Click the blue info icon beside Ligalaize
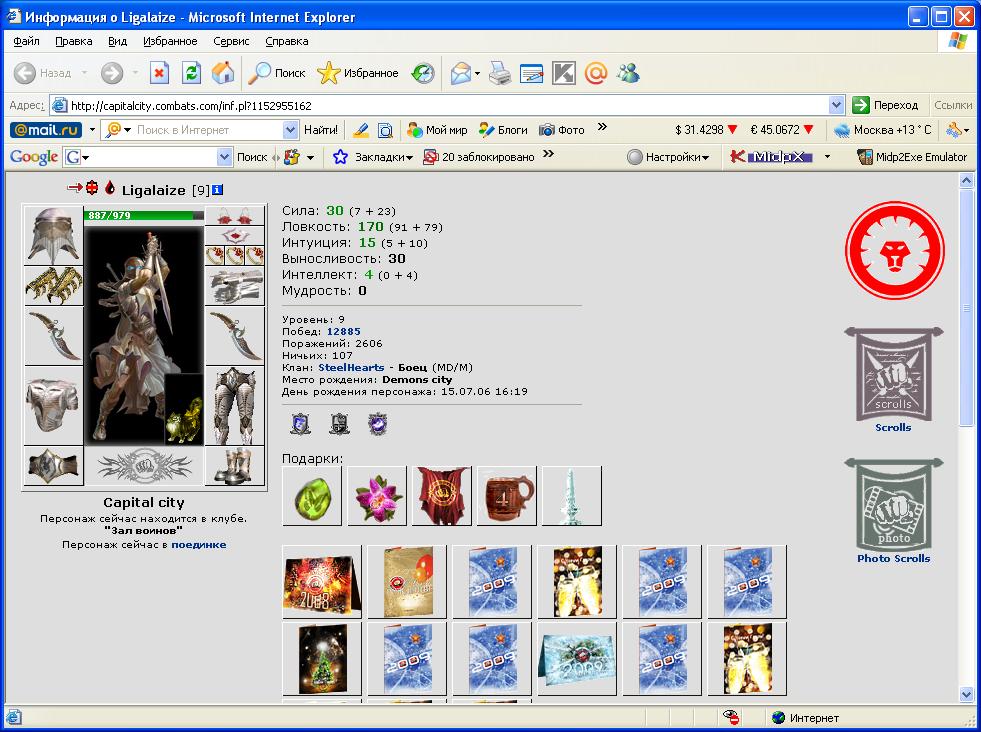Viewport: 981px width, 732px height. pyautogui.click(x=218, y=190)
